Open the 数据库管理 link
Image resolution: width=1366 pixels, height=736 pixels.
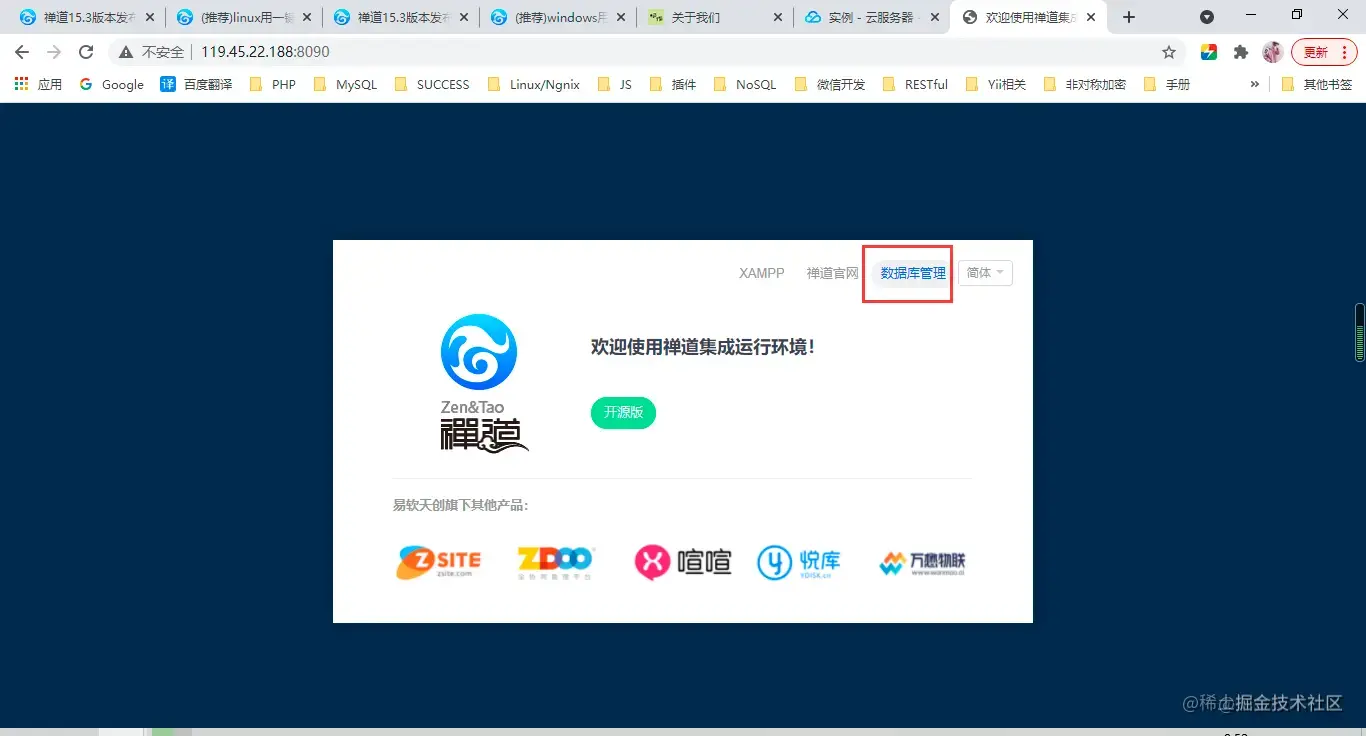coord(913,273)
